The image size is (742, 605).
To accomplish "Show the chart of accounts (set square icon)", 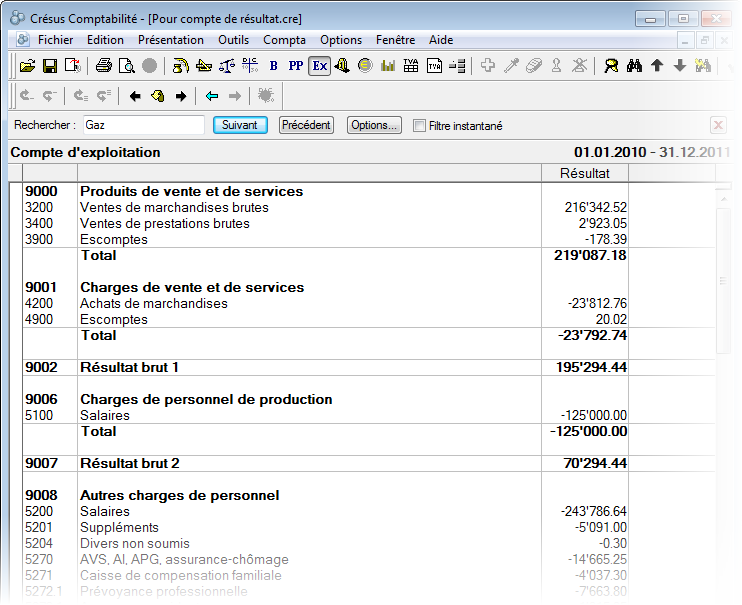I will [203, 66].
